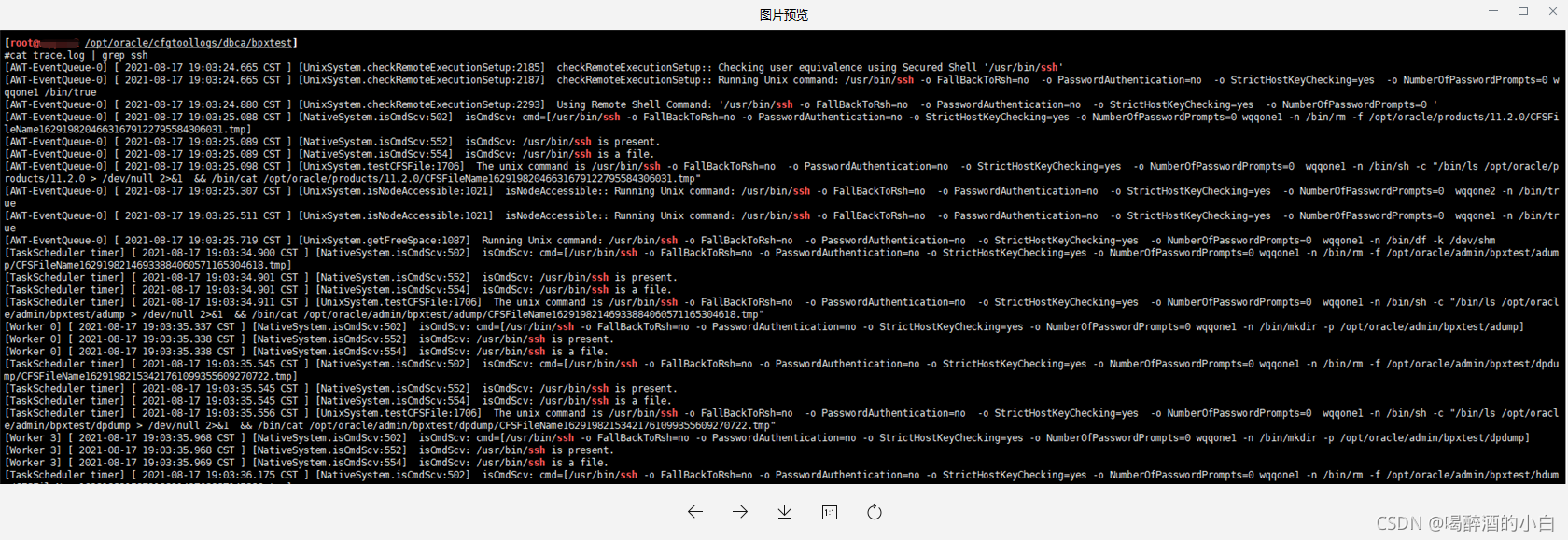The image size is (1568, 540).
Task: Click the '#cat trace.log | grep ssh' command line
Action: pos(77,55)
